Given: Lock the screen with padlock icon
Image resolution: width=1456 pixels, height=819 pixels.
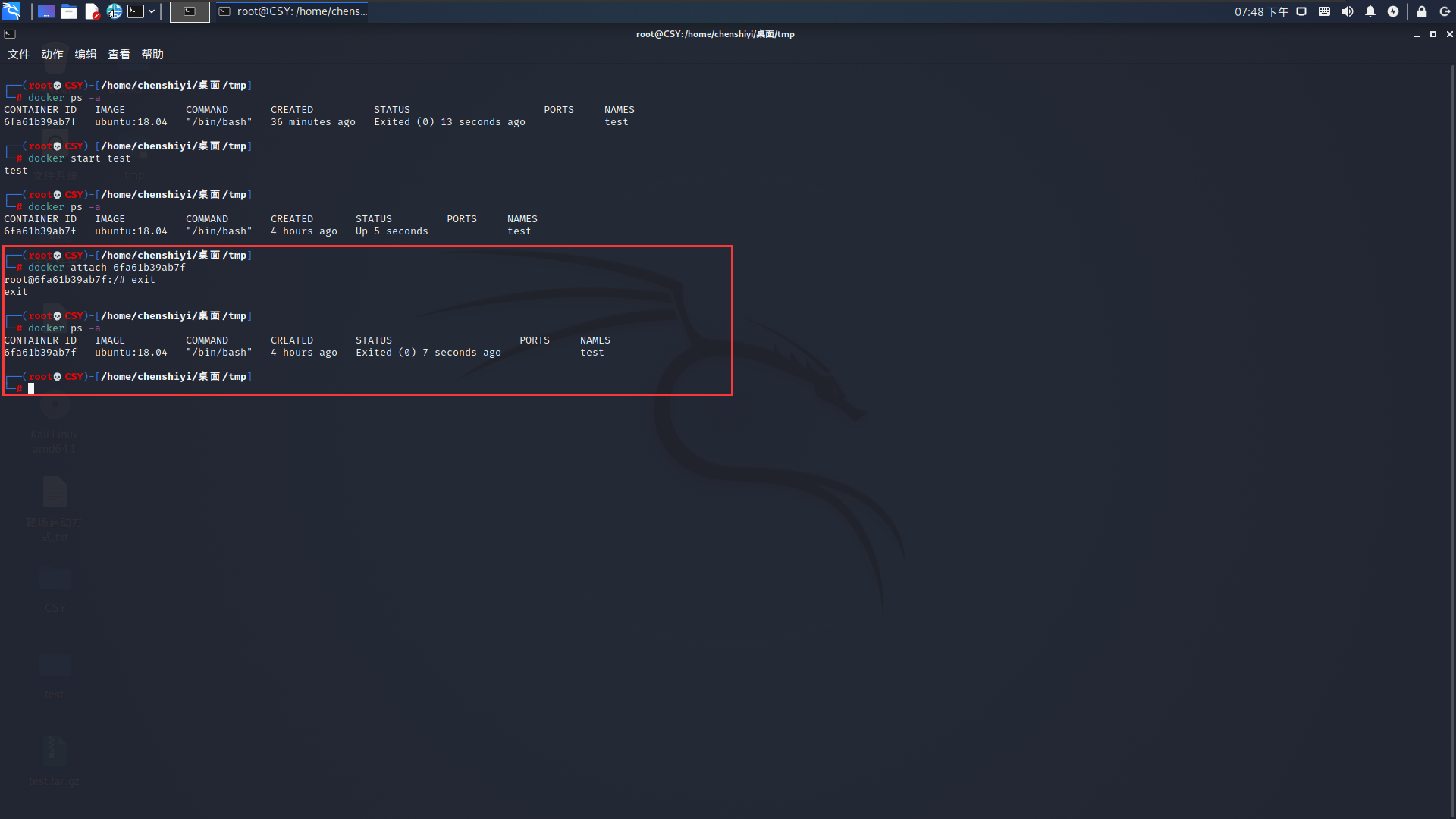Looking at the screenshot, I should (x=1422, y=11).
